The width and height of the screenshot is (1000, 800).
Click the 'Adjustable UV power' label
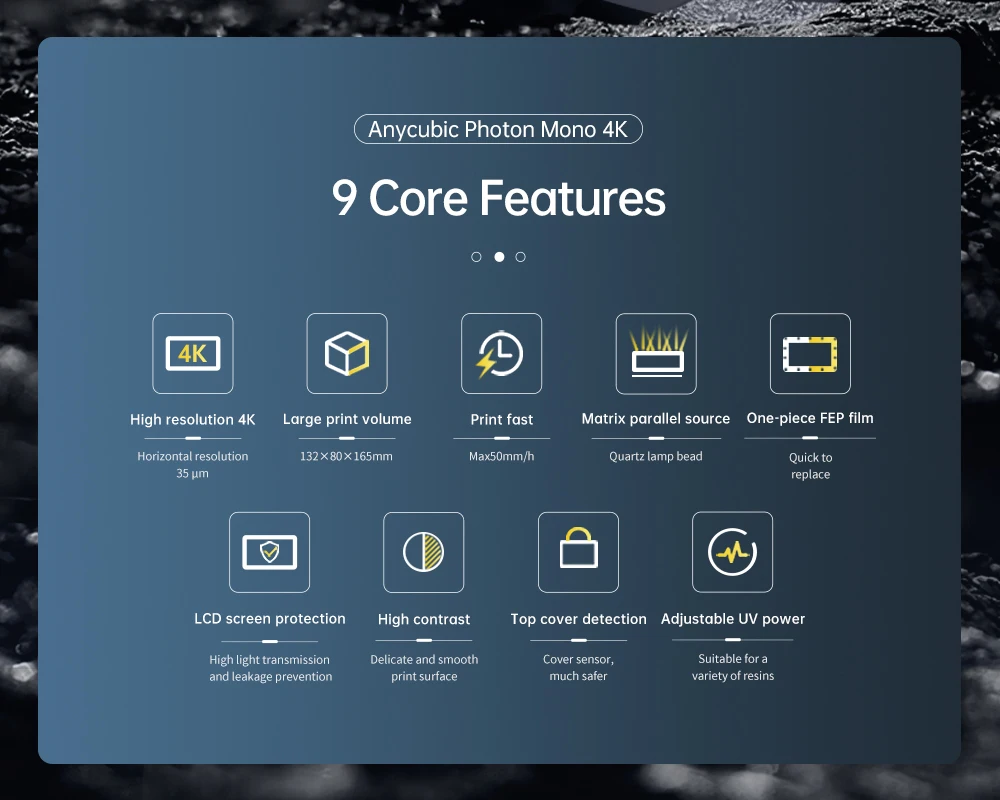[733, 619]
